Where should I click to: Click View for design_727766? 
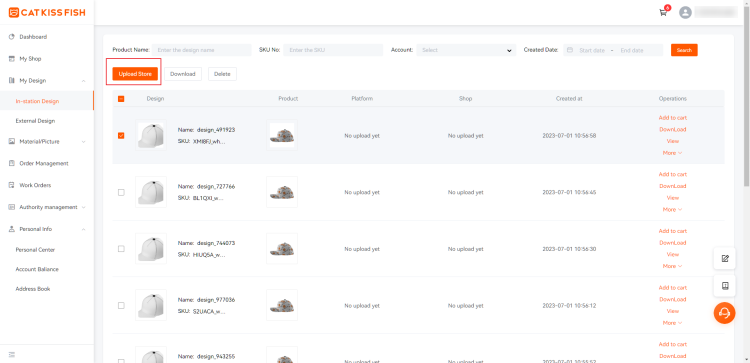tap(673, 198)
